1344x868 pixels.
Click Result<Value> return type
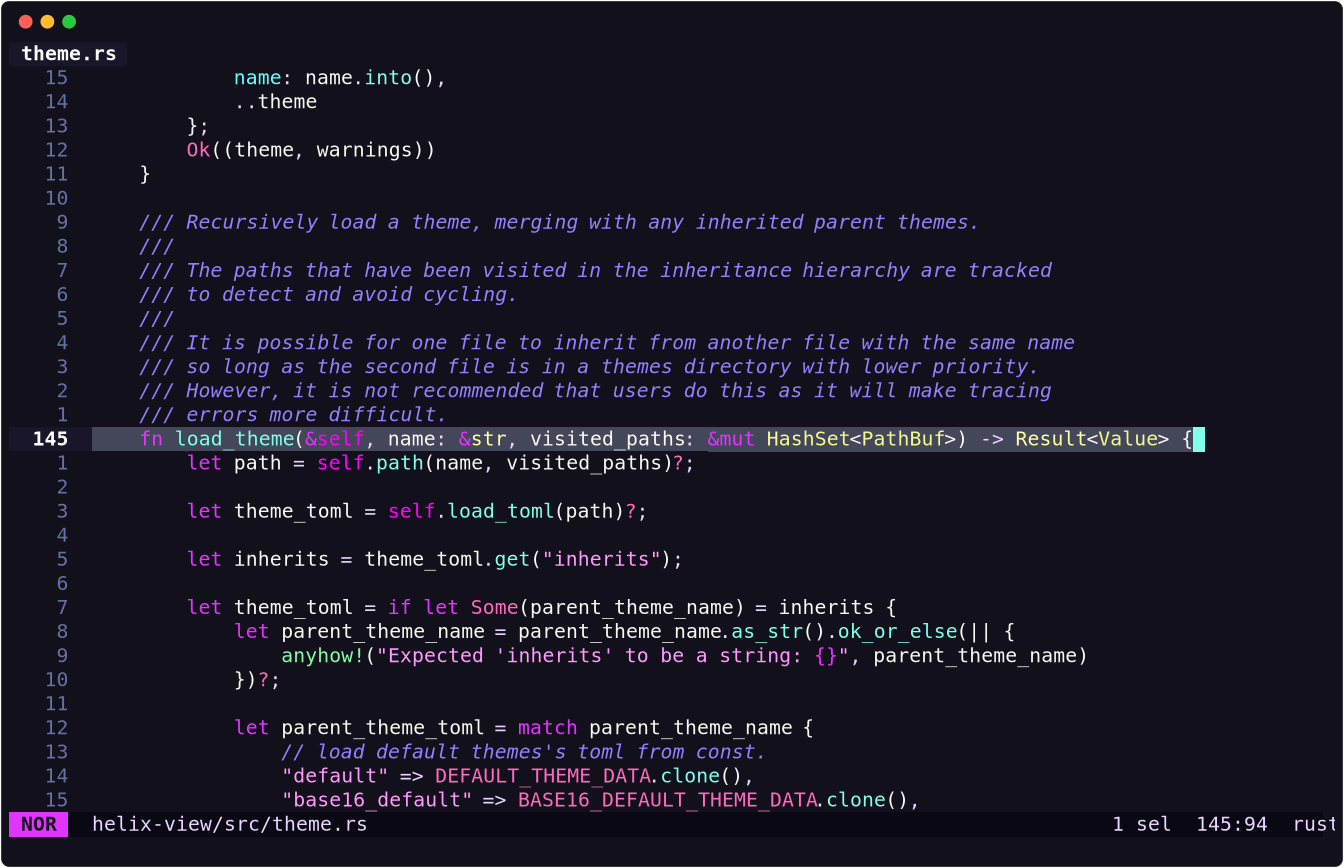(x=1092, y=439)
